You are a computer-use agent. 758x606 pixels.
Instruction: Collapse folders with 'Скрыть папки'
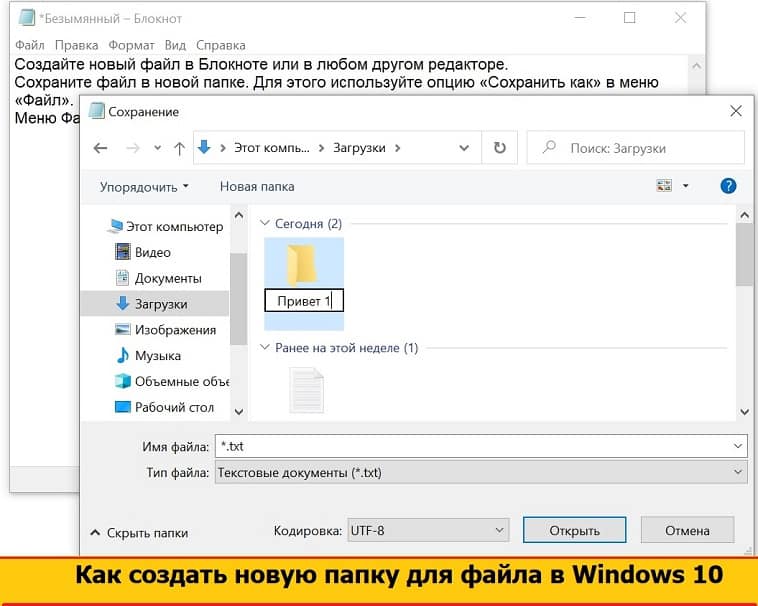click(139, 533)
